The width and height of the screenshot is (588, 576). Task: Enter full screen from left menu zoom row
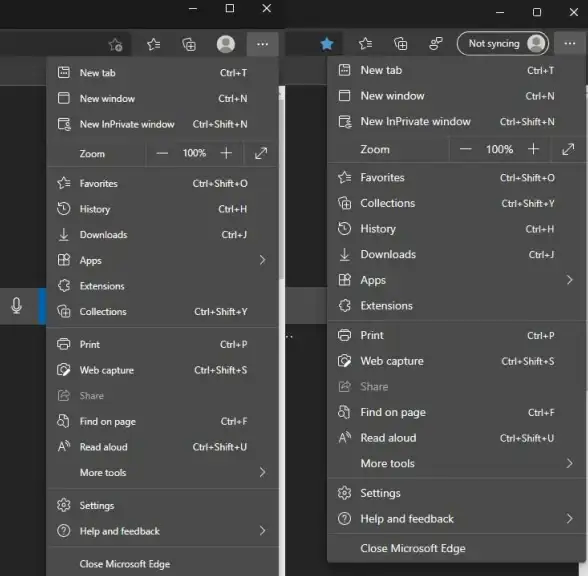(261, 153)
